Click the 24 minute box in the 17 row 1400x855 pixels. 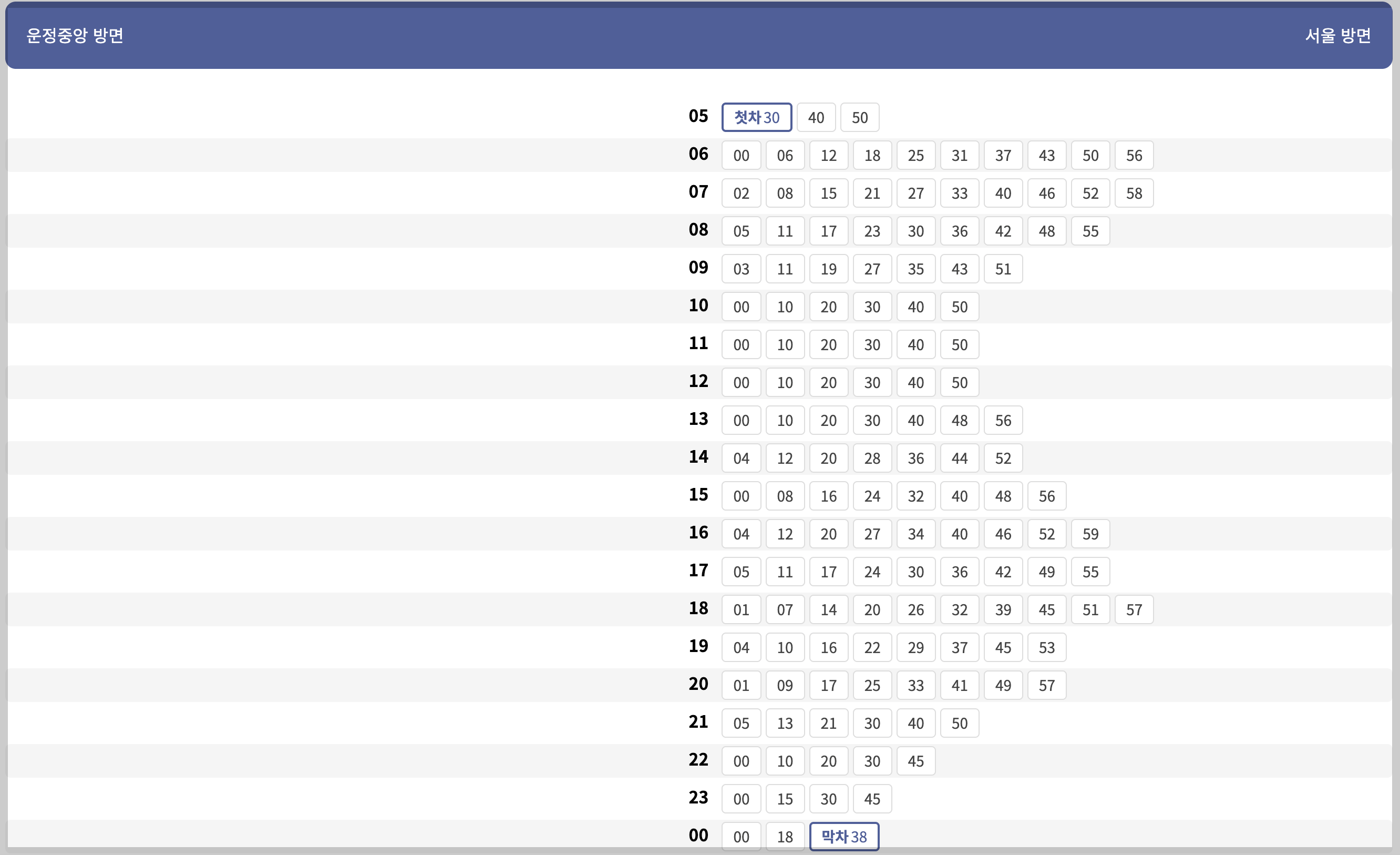(x=872, y=572)
